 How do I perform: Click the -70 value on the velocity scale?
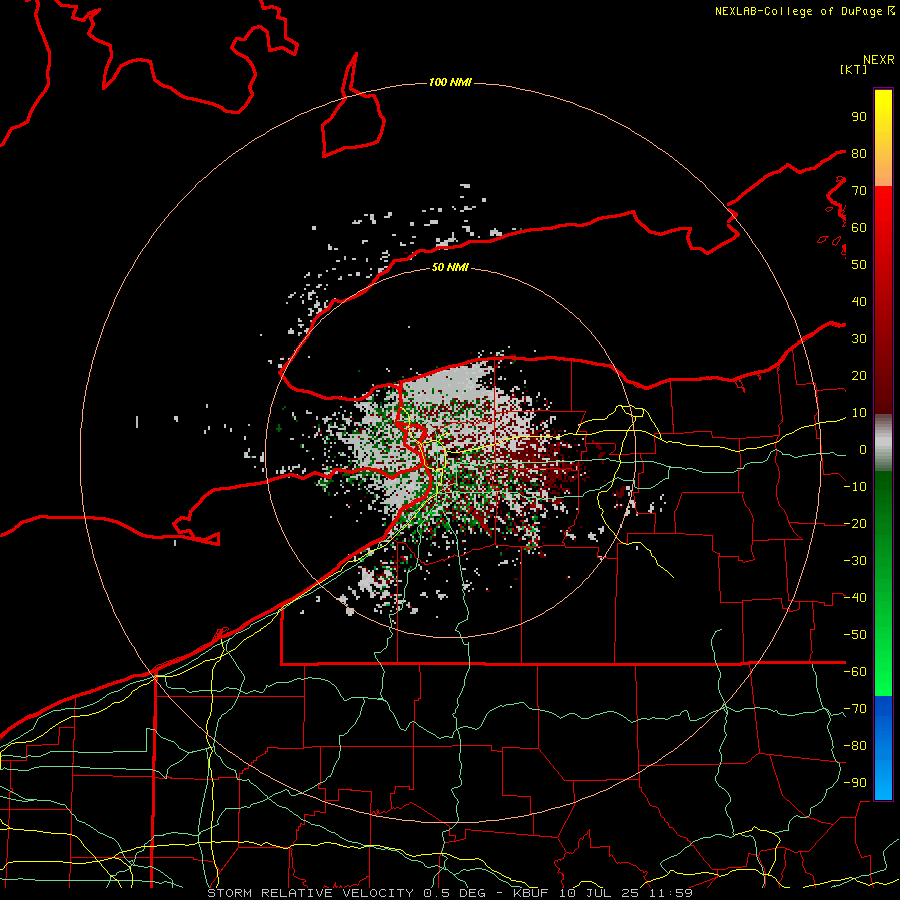855,708
